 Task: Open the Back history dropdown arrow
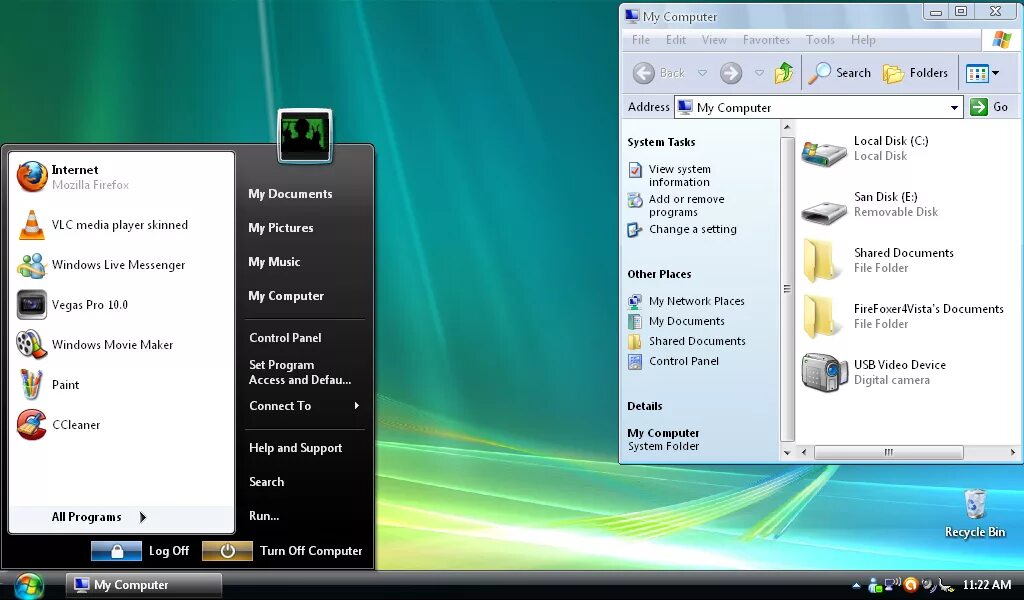point(703,73)
